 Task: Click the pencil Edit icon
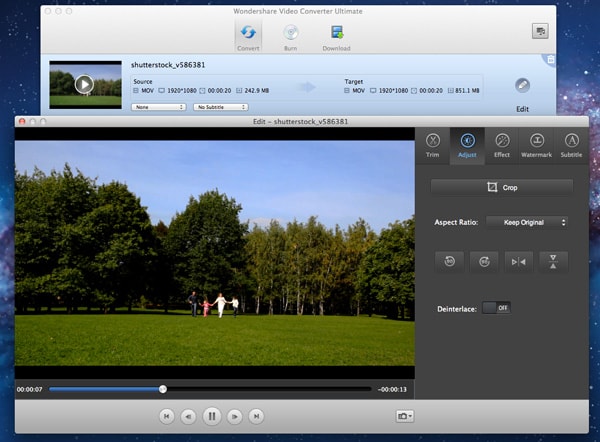point(522,85)
